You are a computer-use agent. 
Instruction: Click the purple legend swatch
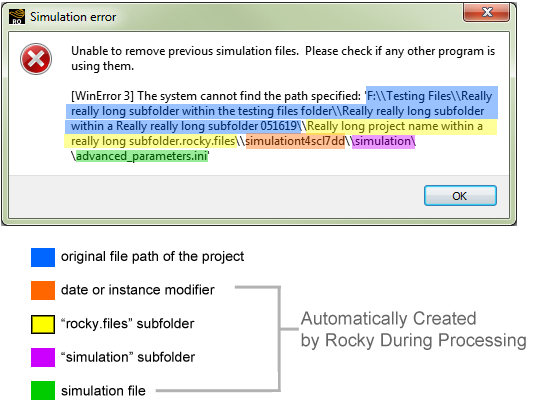click(x=43, y=357)
